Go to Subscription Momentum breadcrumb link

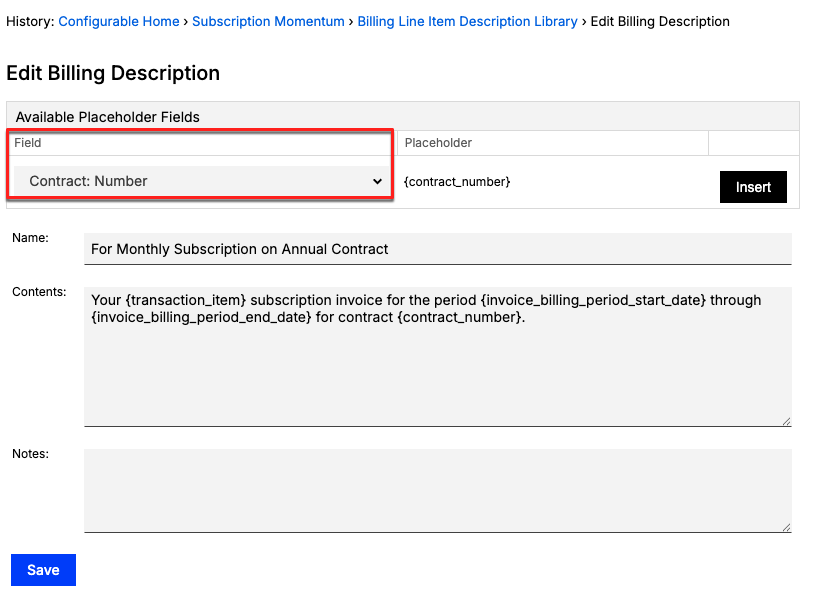pyautogui.click(x=268, y=21)
